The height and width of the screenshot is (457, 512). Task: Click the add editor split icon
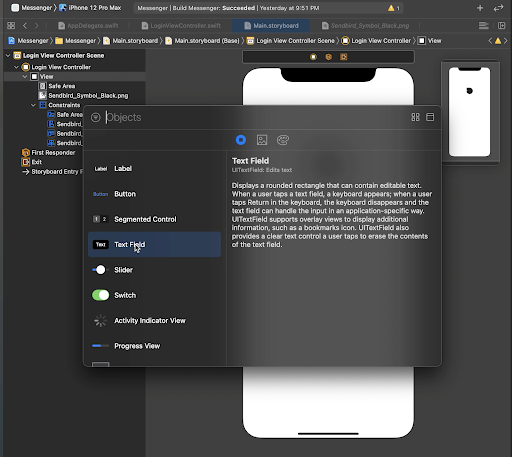tap(502, 26)
